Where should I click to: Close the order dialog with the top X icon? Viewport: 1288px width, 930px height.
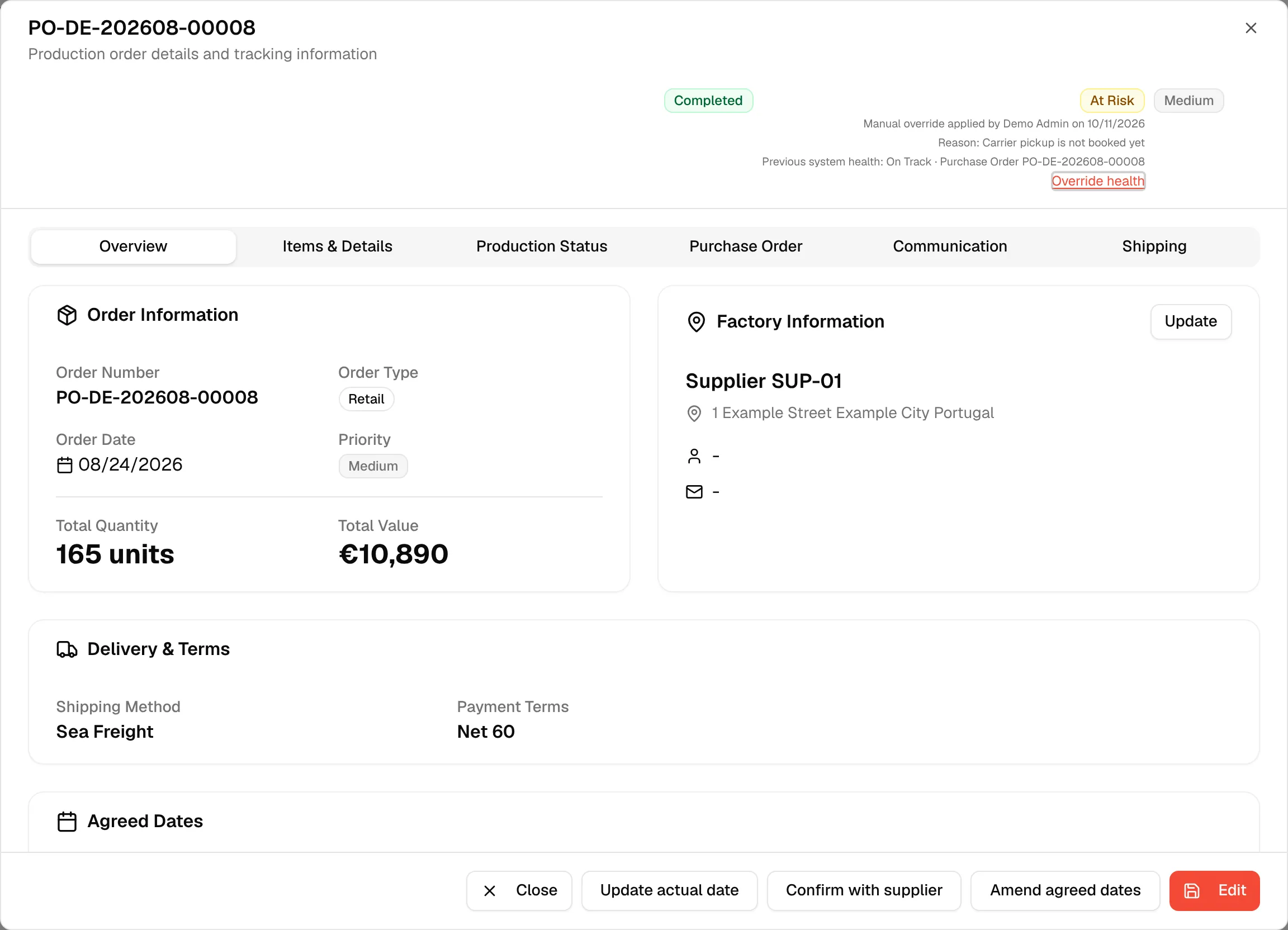coord(1251,28)
